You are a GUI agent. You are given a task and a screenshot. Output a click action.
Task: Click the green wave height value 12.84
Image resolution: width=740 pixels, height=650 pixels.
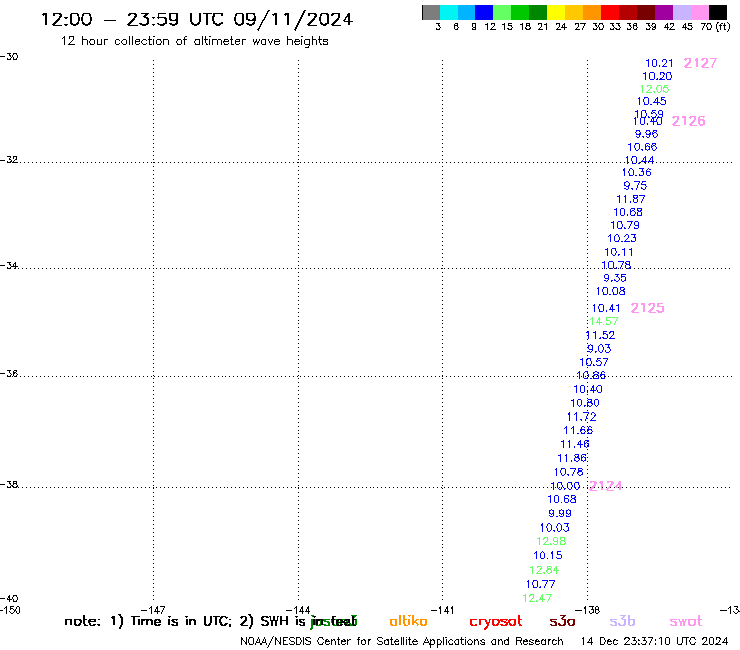click(544, 570)
